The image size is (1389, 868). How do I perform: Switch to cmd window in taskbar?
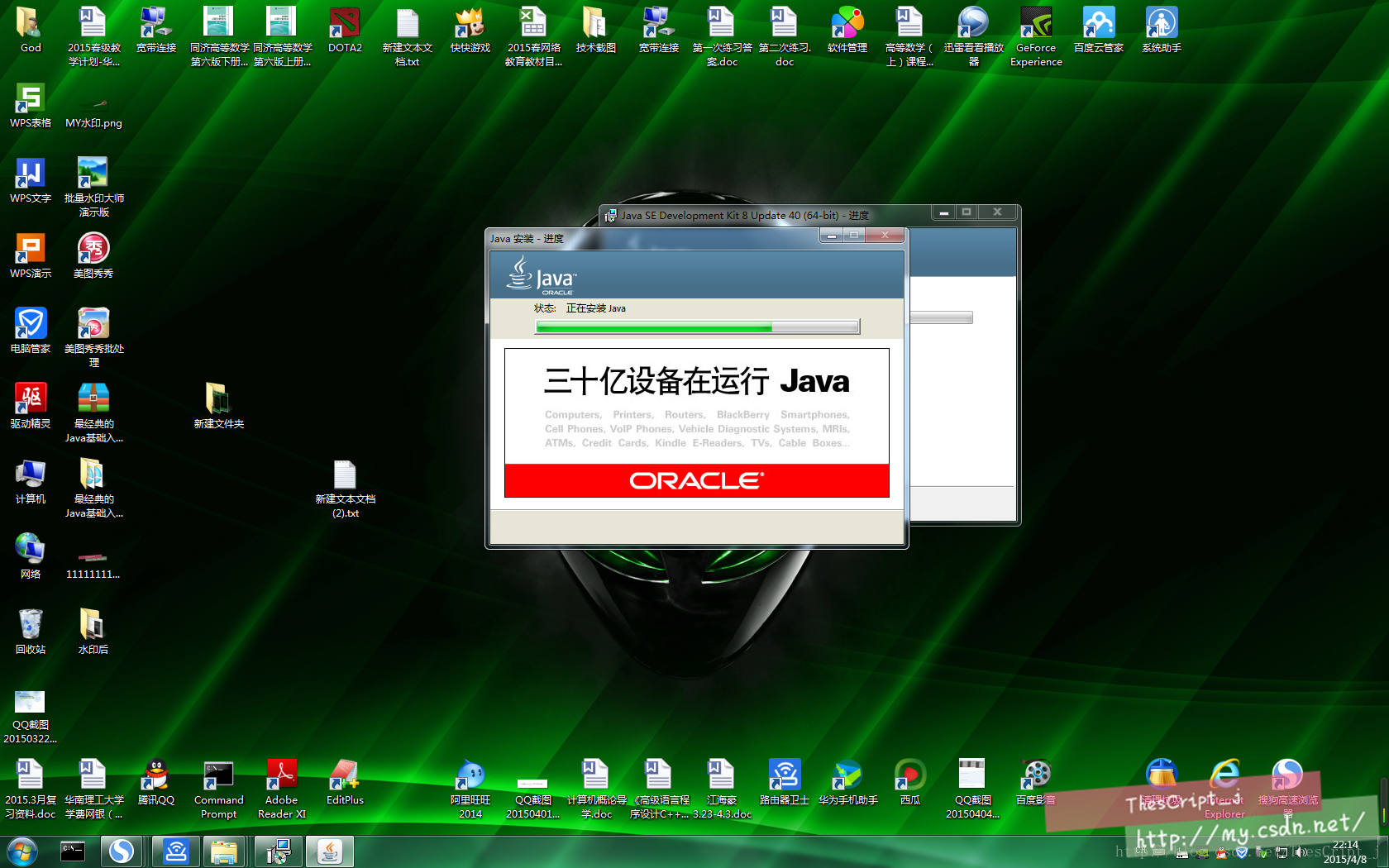[73, 851]
